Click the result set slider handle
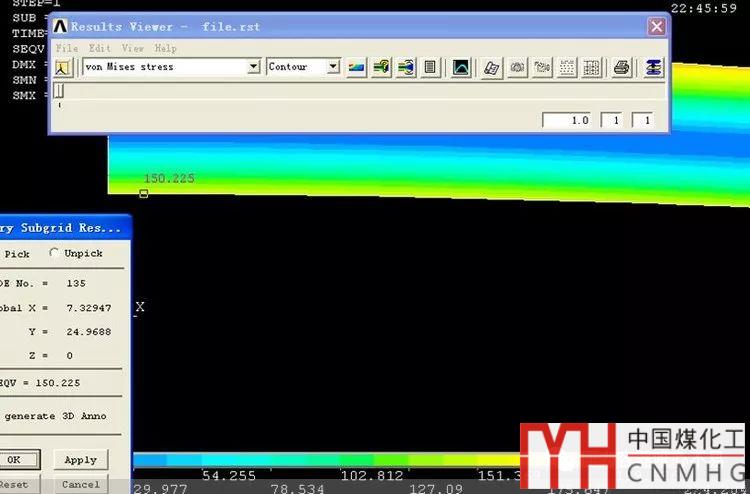The width and height of the screenshot is (750, 494). click(x=59, y=92)
